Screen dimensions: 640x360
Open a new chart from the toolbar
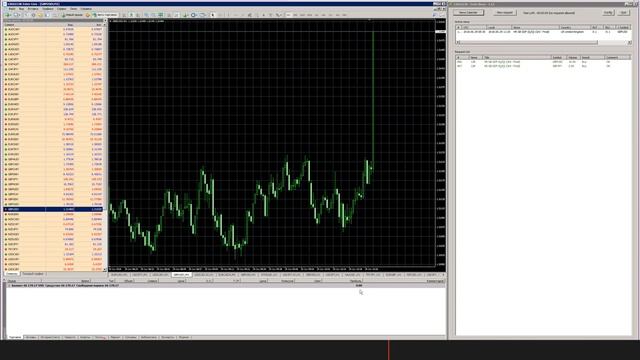click(x=7, y=15)
